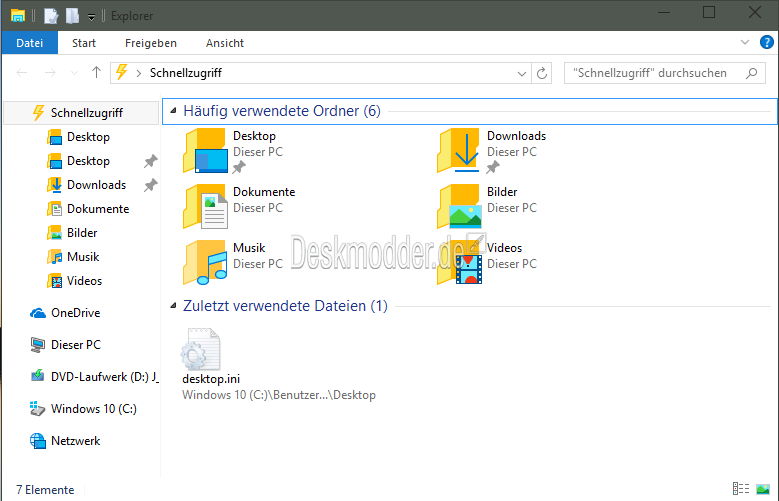Select DVD-Laufwerk (D:) in navigation pane
The width and height of the screenshot is (779, 501).
(104, 377)
